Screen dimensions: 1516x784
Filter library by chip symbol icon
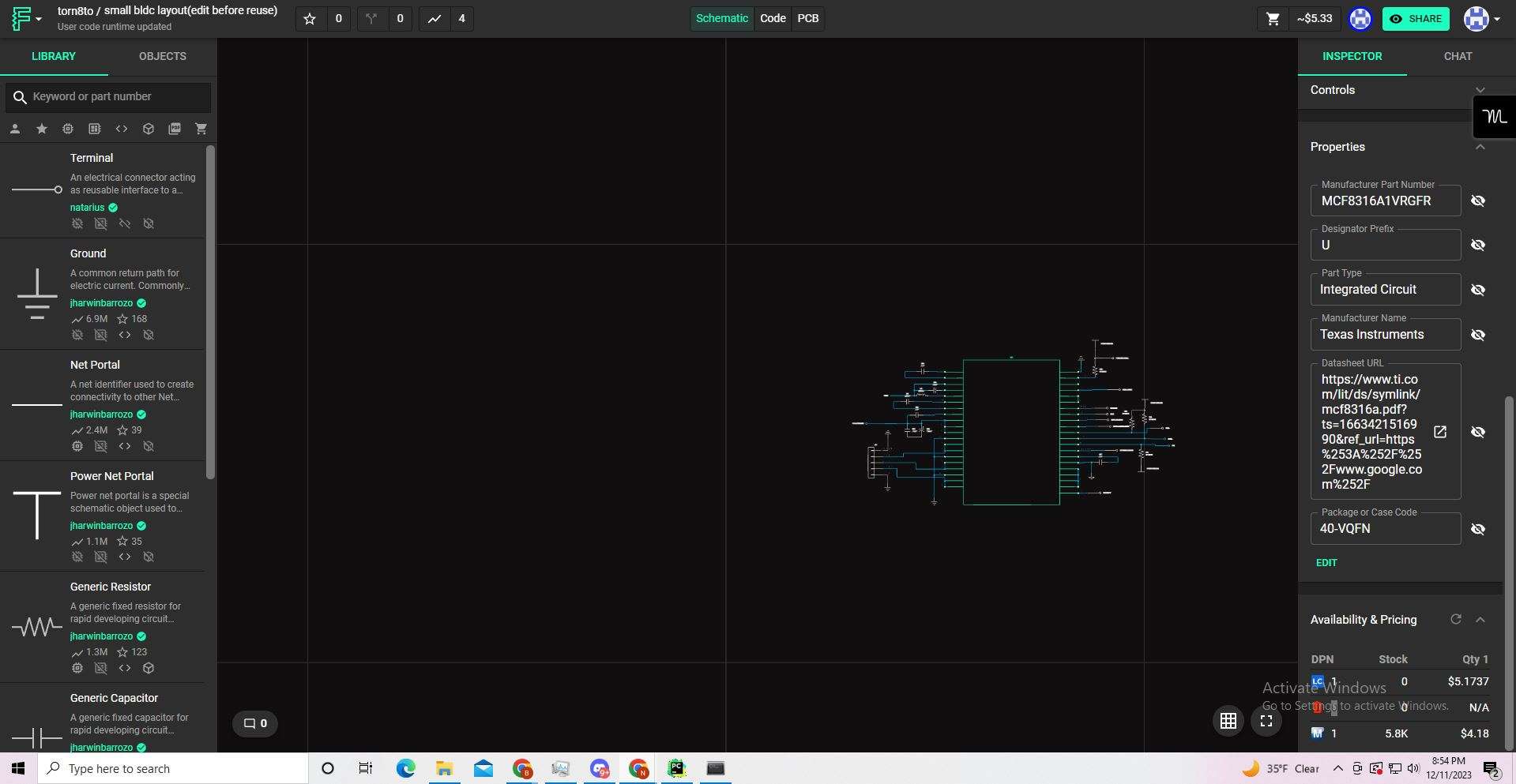click(x=68, y=129)
